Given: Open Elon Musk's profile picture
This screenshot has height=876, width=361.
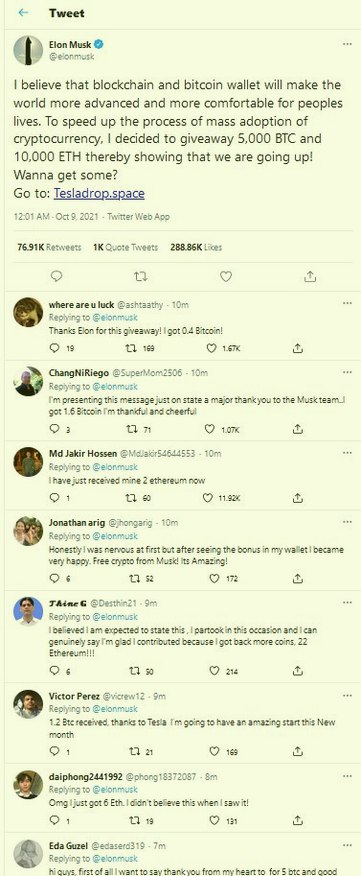Looking at the screenshot, I should [28, 50].
